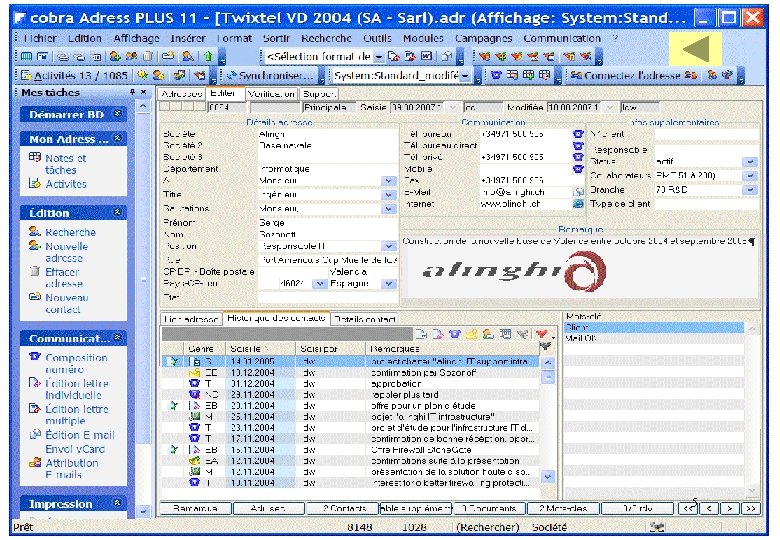Collapse the Edition section in task pane

117,212
